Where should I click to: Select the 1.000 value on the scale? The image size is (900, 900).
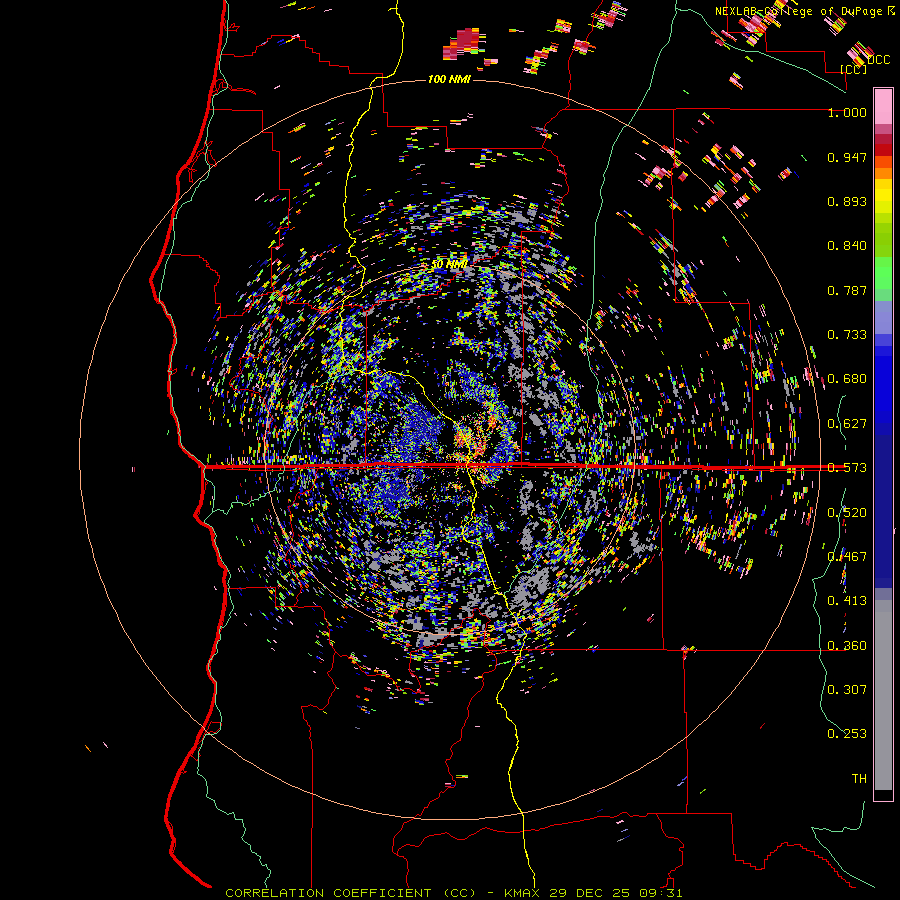(847, 112)
